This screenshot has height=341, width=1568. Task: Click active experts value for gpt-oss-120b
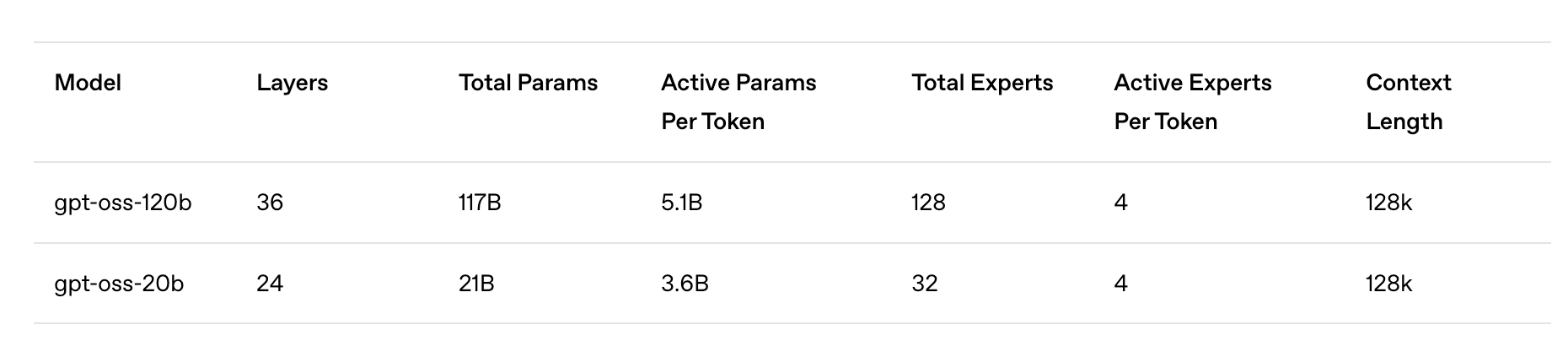(x=1120, y=203)
